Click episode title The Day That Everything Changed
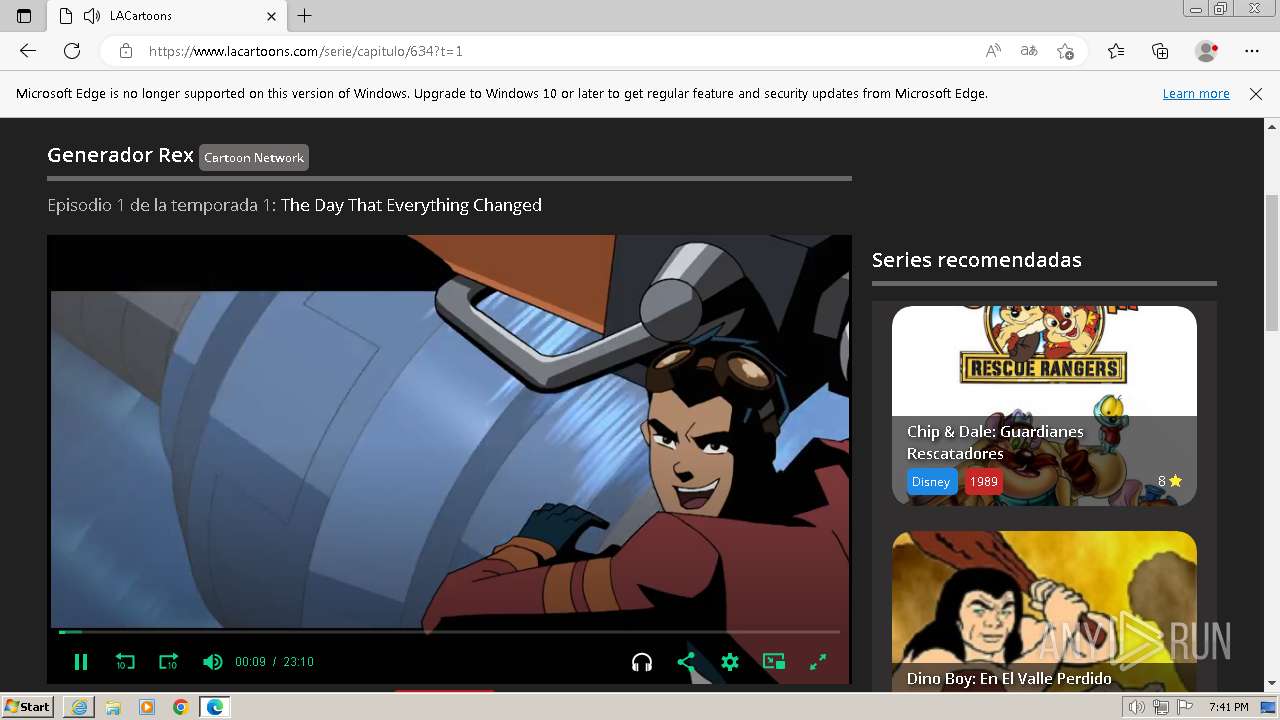This screenshot has width=1280, height=720. click(x=411, y=205)
